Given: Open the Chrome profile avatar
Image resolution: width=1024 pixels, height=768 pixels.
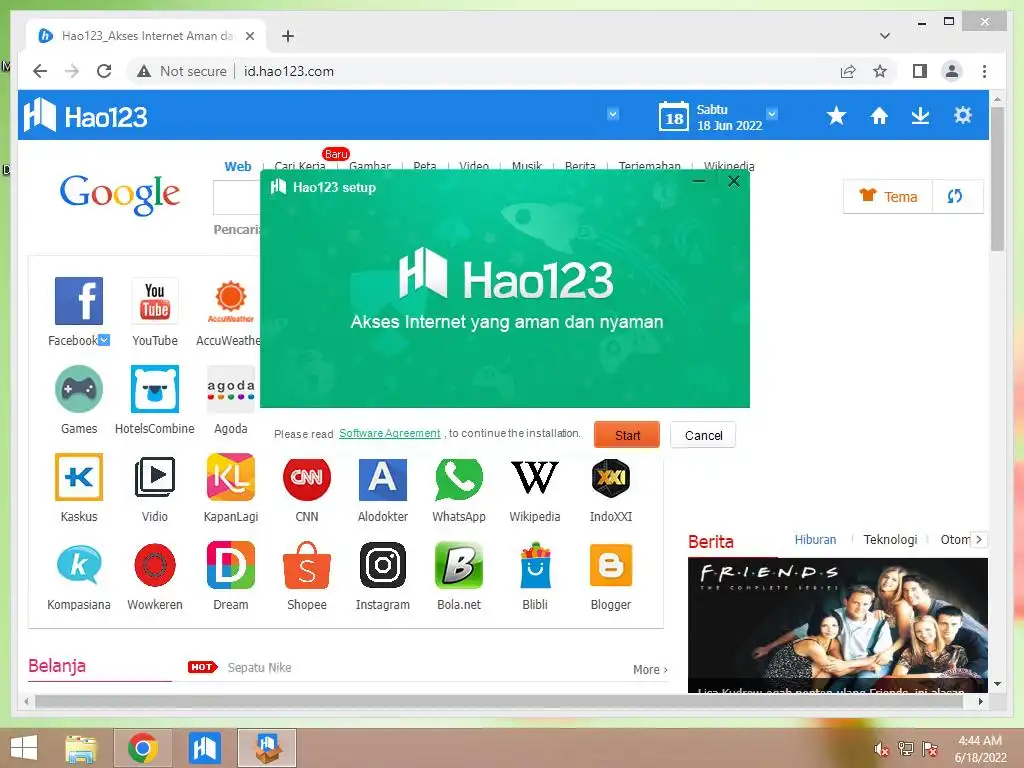Looking at the screenshot, I should pyautogui.click(x=952, y=71).
